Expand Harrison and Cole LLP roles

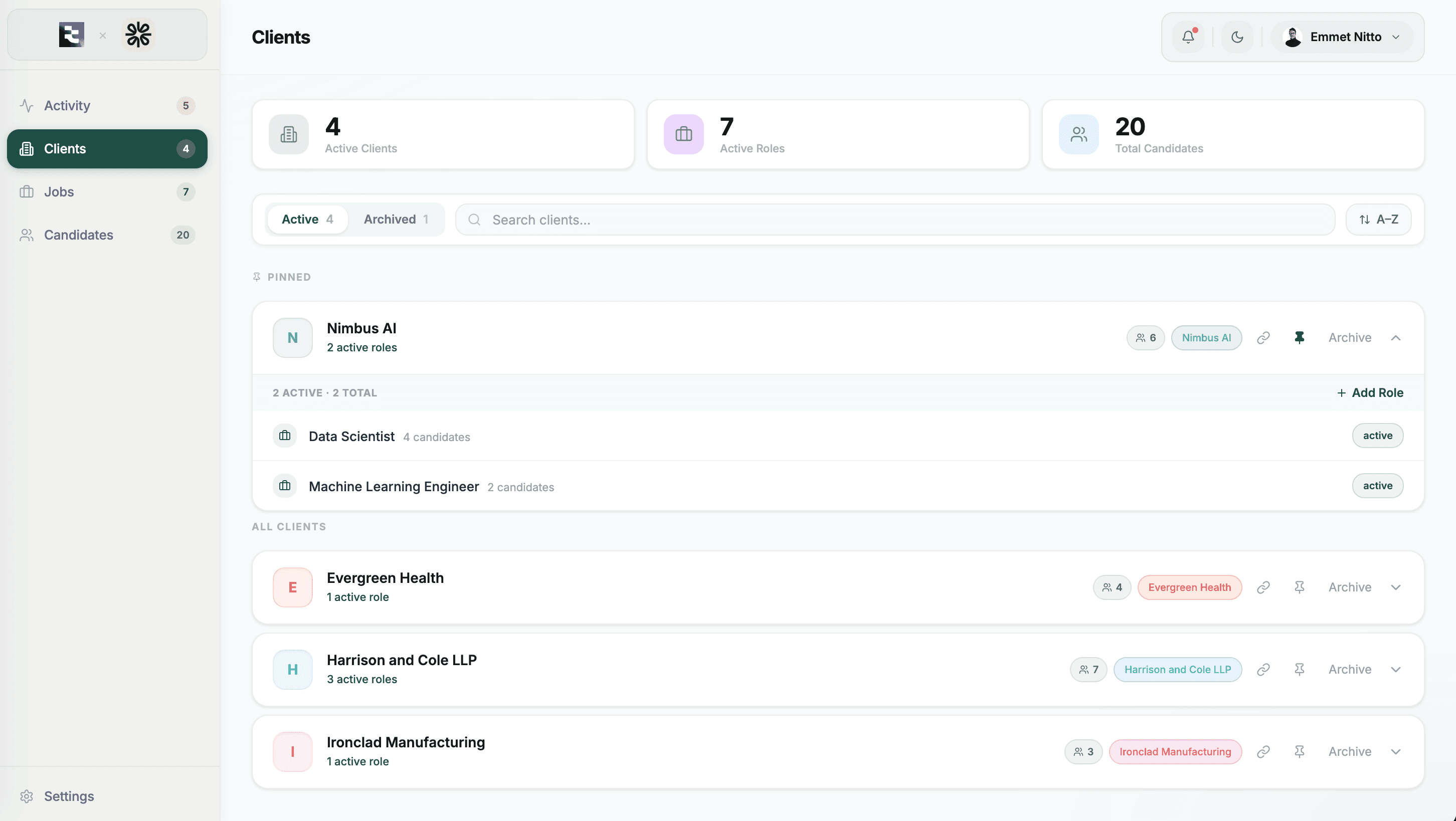click(x=1396, y=669)
